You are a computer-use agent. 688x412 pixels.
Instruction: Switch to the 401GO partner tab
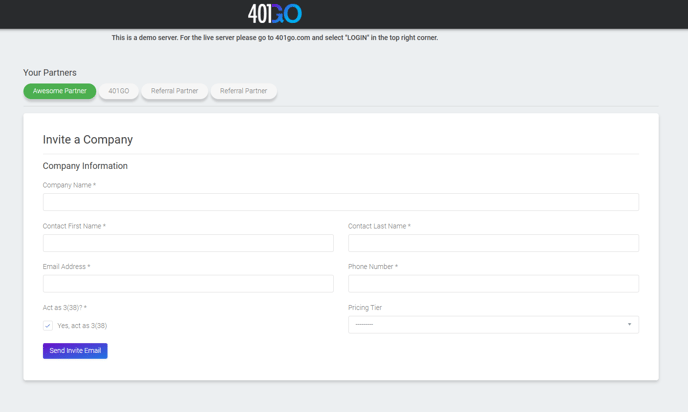click(119, 91)
